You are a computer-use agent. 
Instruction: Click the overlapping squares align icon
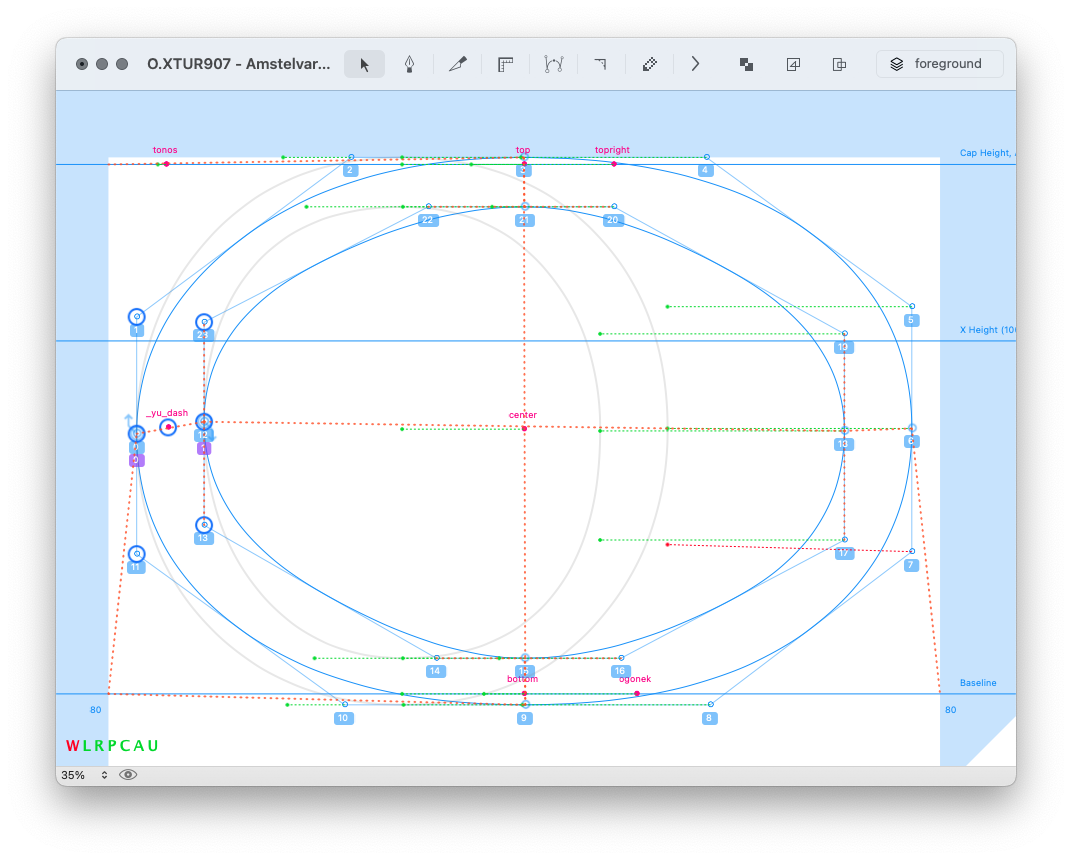[840, 64]
